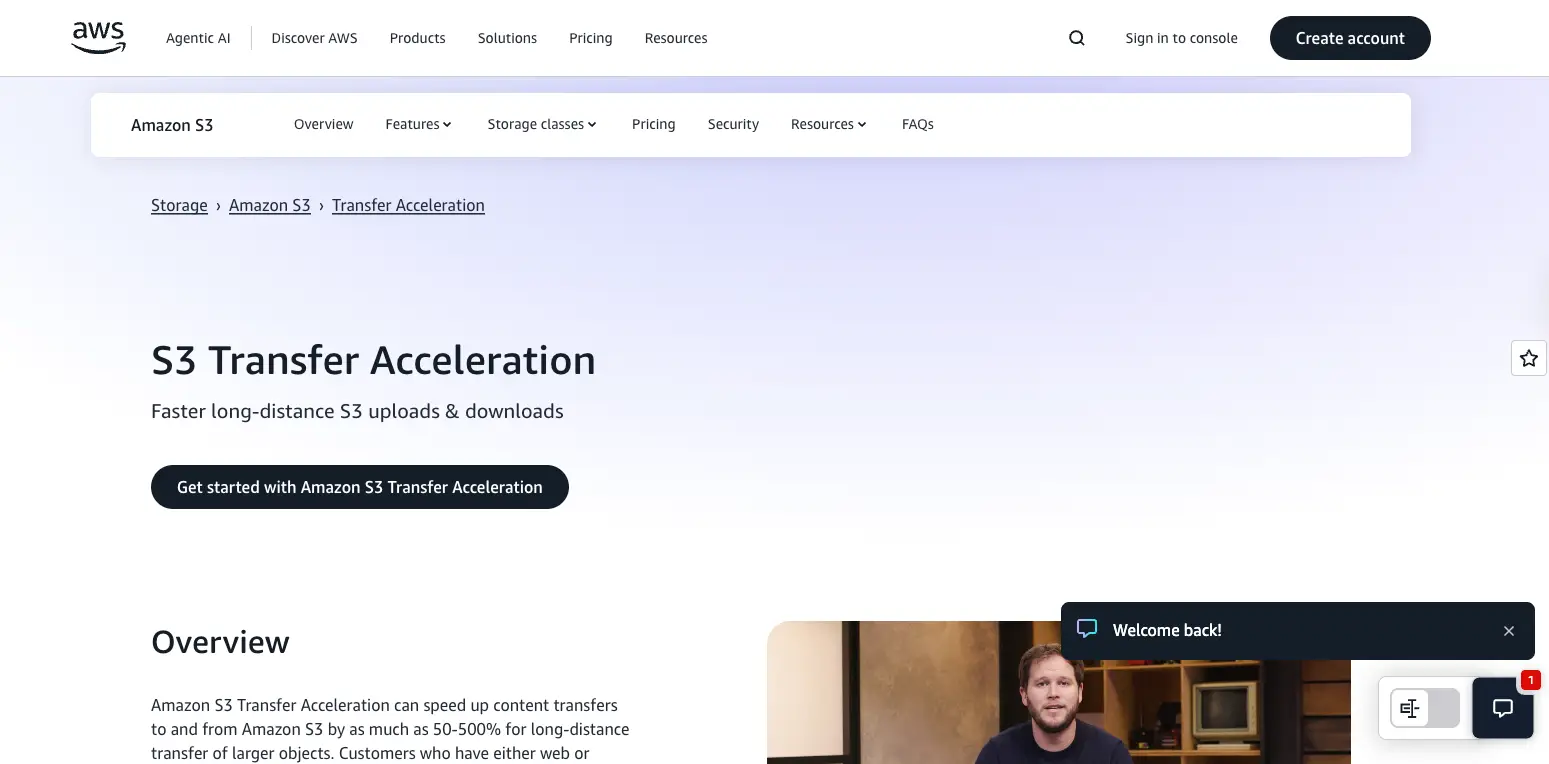The height and width of the screenshot is (764, 1549).
Task: Follow the Storage breadcrumb link
Action: [179, 205]
